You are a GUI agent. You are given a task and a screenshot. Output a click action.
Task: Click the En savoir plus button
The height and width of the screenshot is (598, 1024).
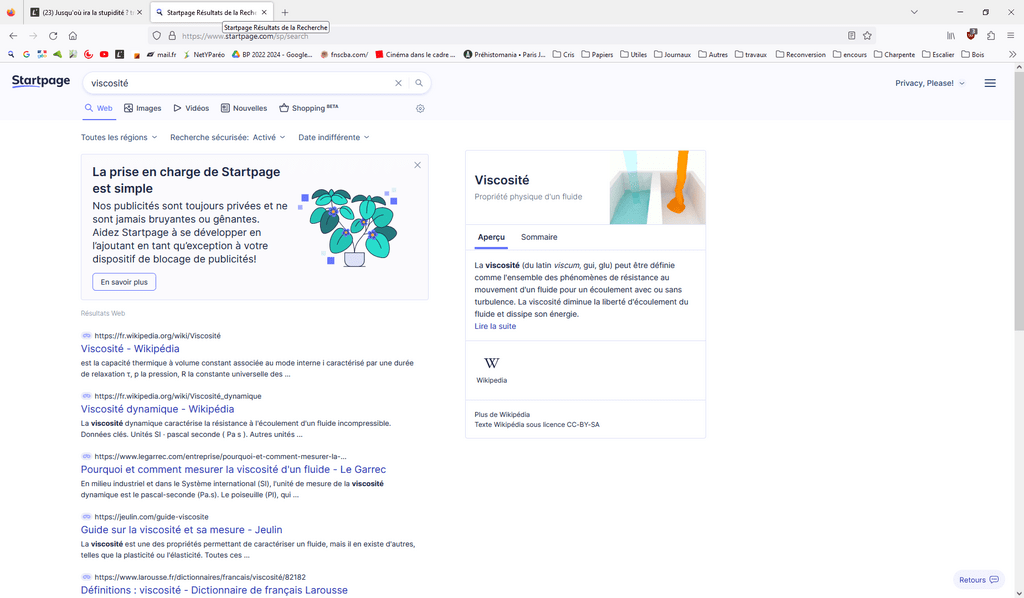pos(124,282)
